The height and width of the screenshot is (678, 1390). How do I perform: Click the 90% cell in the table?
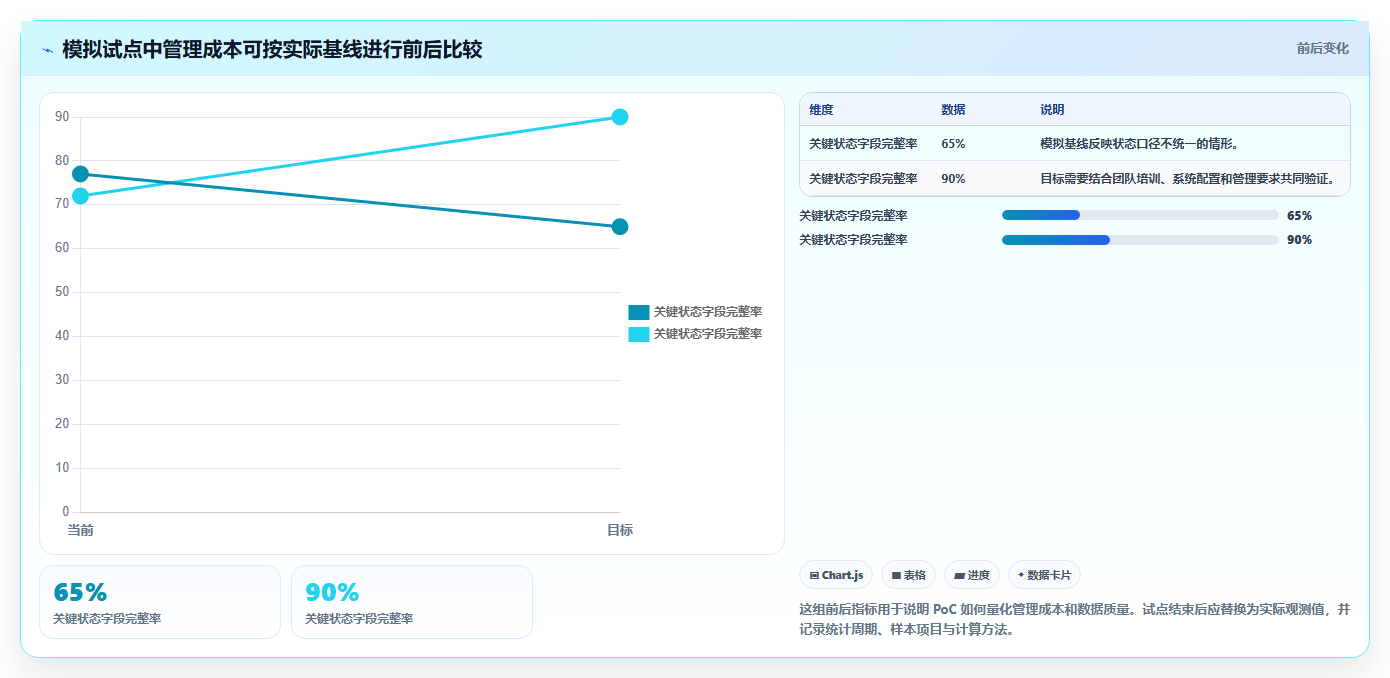pyautogui.click(x=953, y=179)
